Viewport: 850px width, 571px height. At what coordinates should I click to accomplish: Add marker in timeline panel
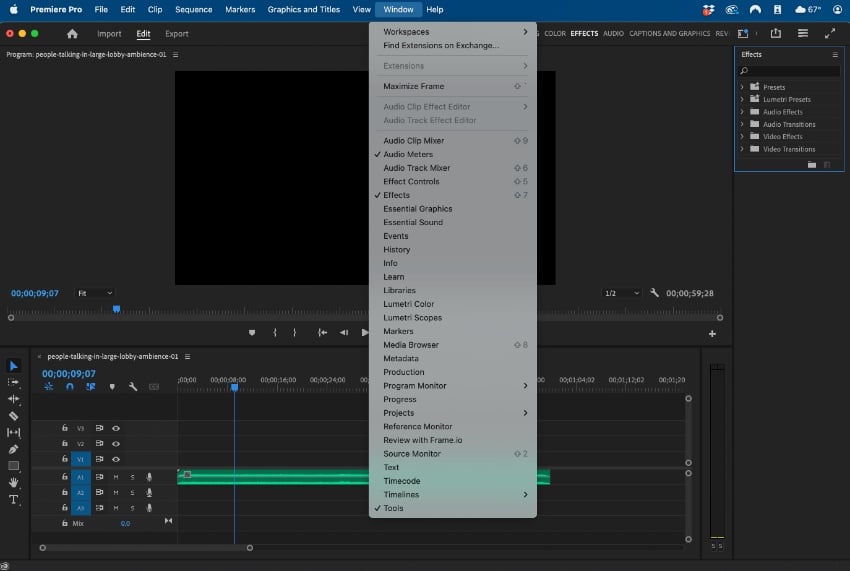pos(112,387)
